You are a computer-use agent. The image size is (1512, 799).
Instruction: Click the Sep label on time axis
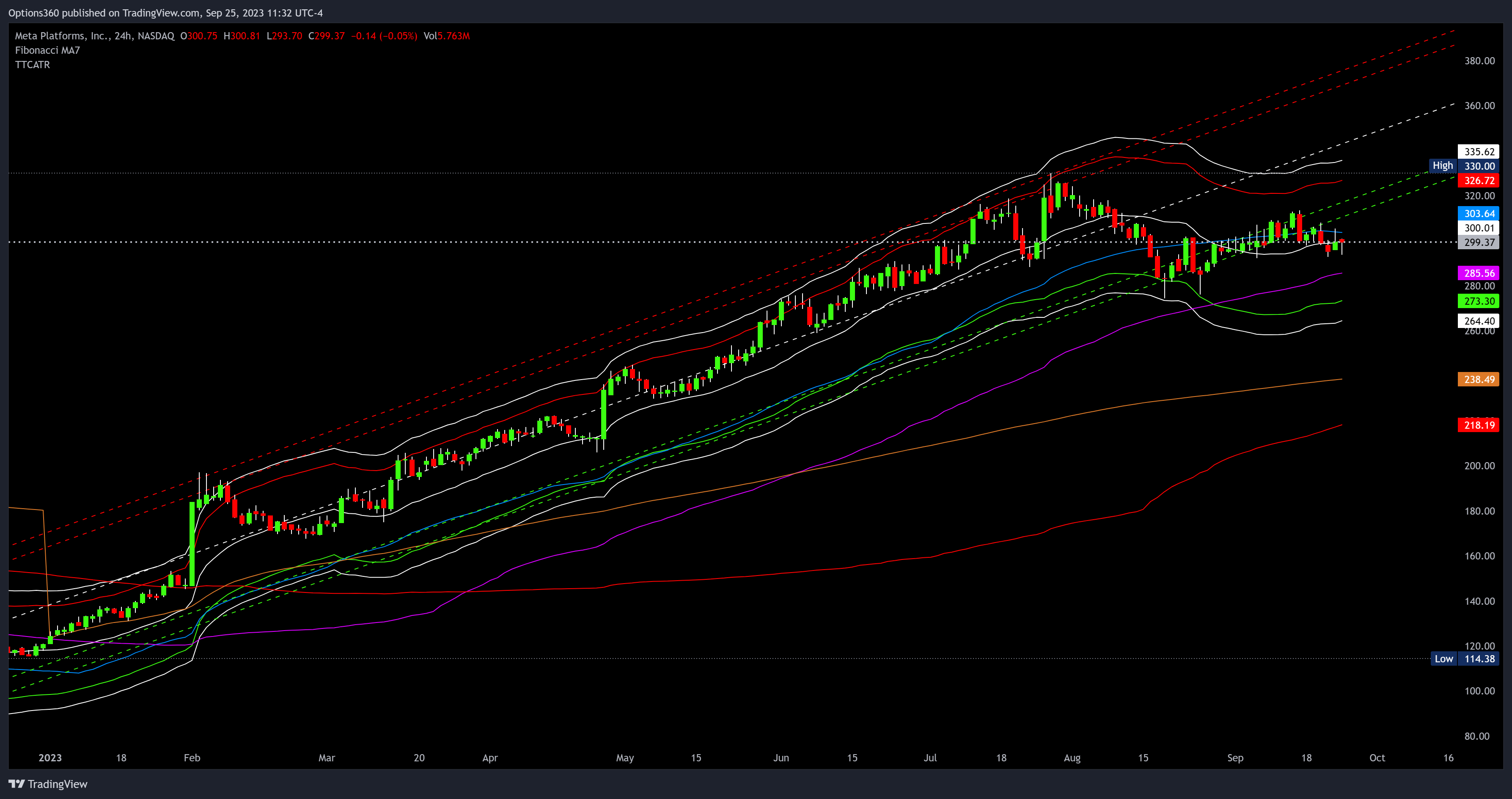1236,758
